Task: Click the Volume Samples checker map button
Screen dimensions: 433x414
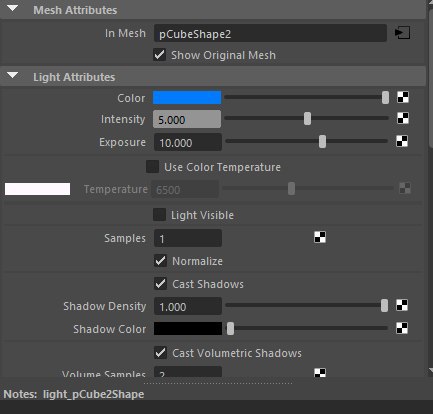Action: (x=320, y=373)
